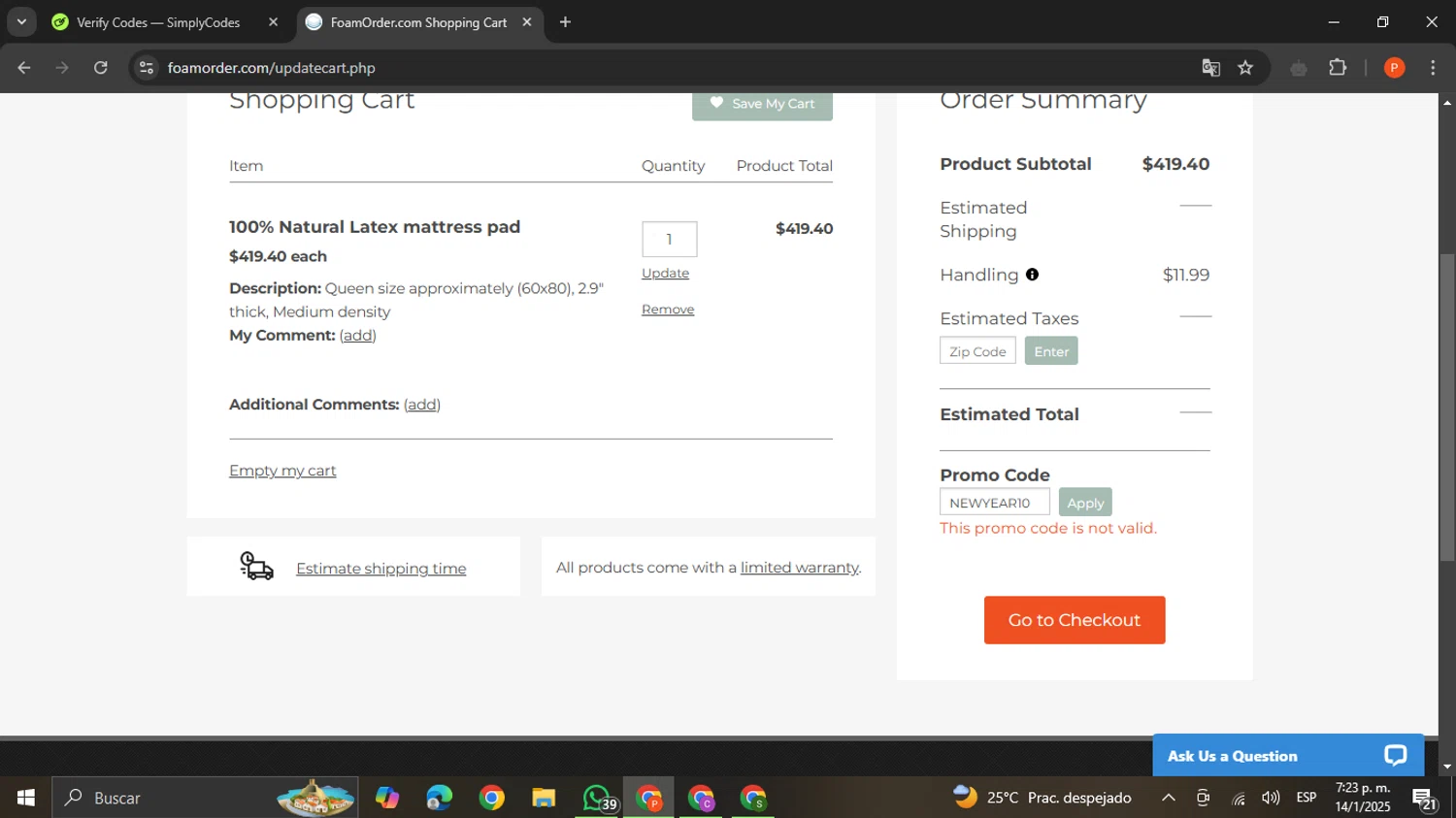Open the Windows Start menu
Screen dimensions: 1456x818
point(26,798)
